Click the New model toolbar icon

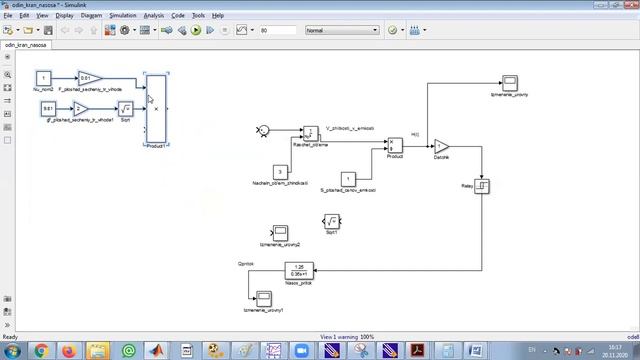(8, 30)
